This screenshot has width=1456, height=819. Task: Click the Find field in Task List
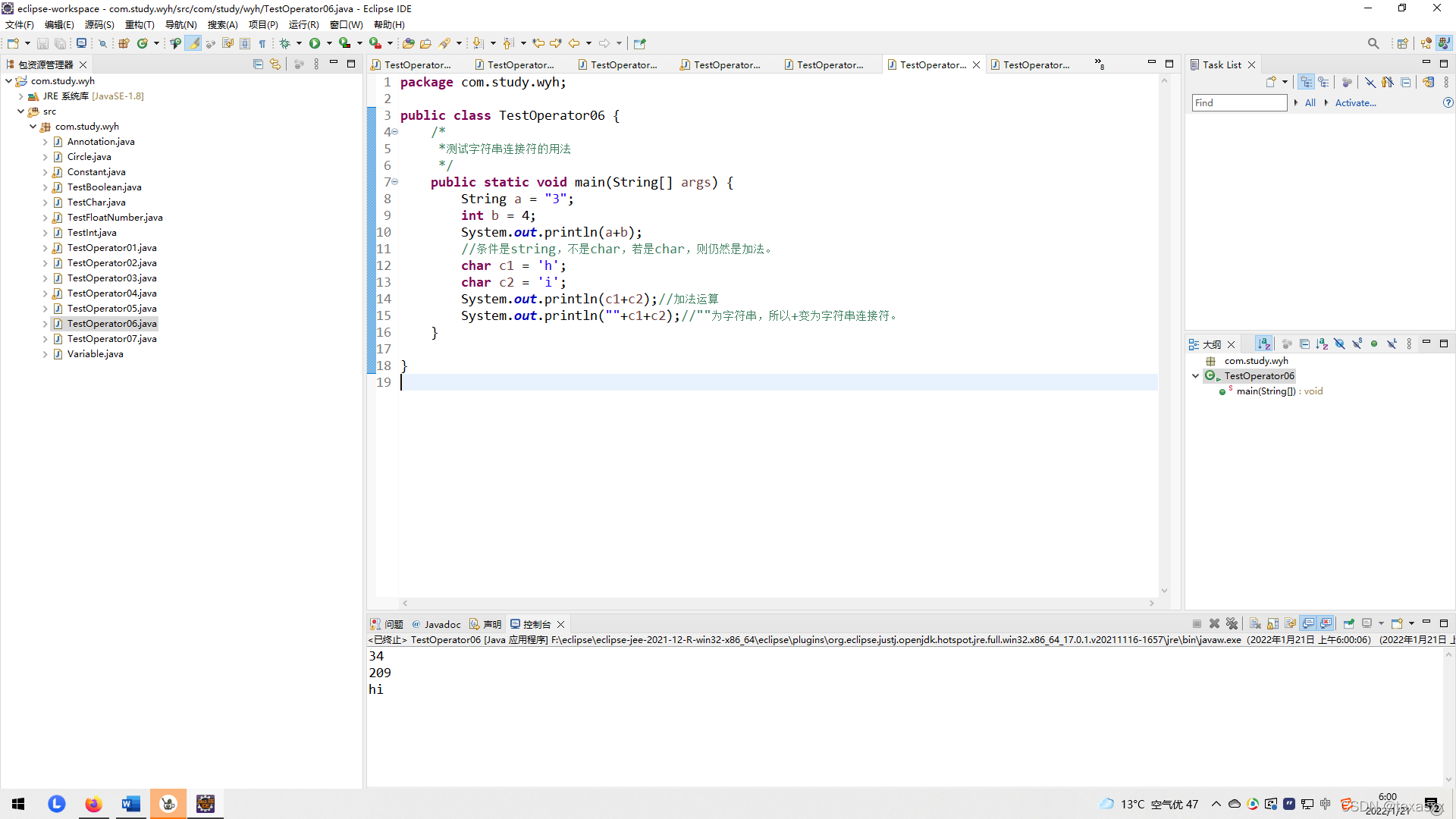click(x=1238, y=103)
